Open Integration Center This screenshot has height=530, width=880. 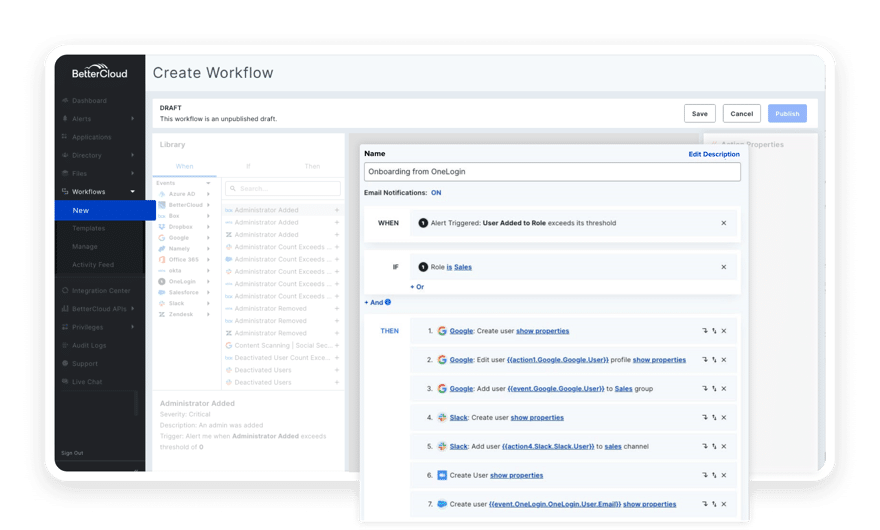(x=101, y=291)
